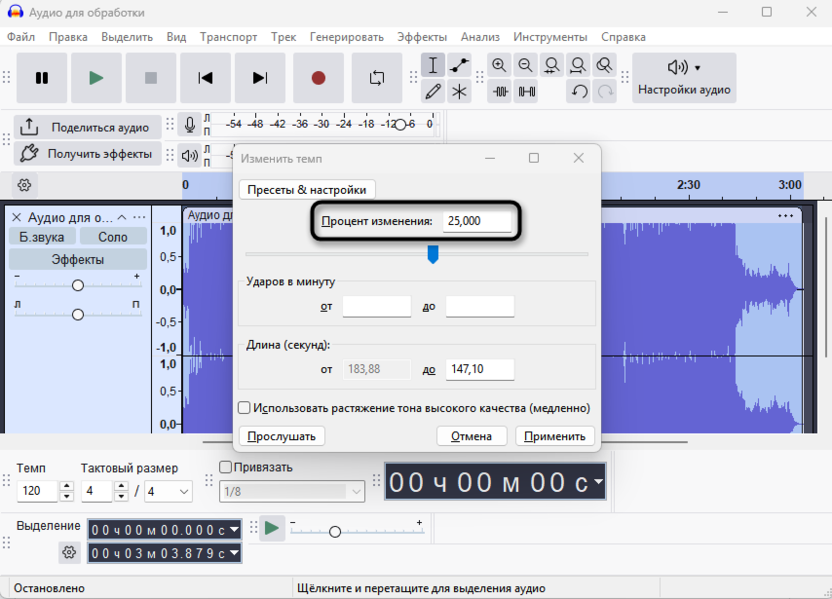The width and height of the screenshot is (832, 599).
Task: Toggle the Привязать snap checkbox
Action: point(226,467)
